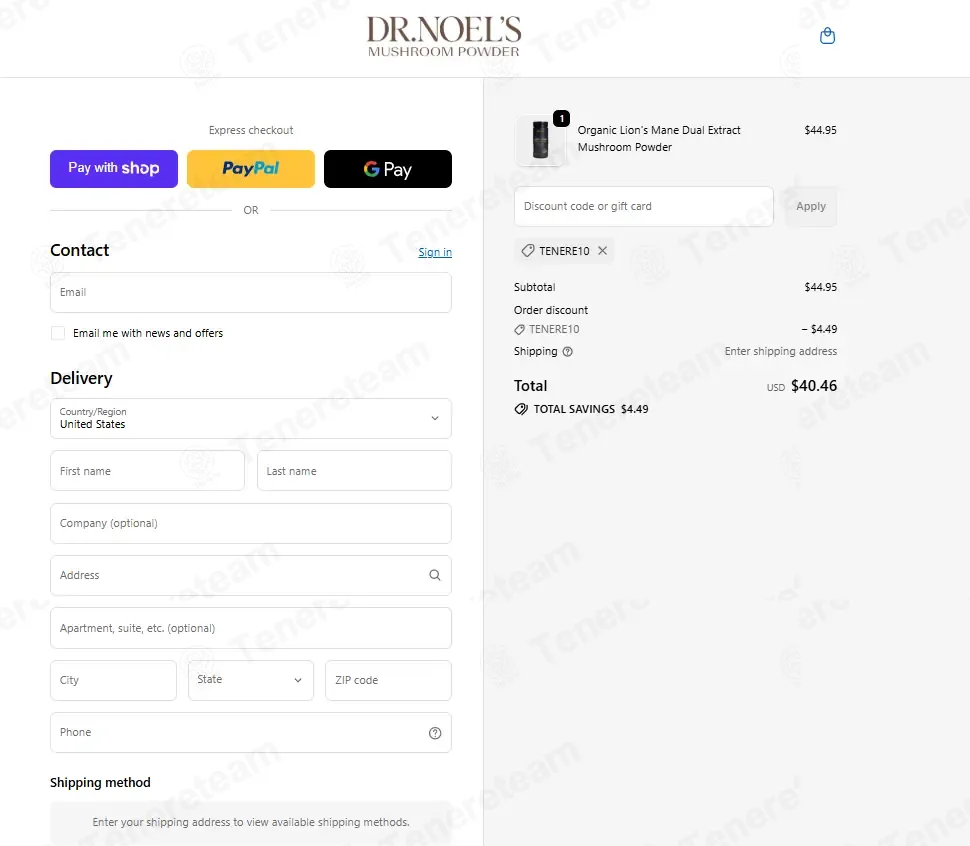The height and width of the screenshot is (846, 970).
Task: Click the quantity badge on product image
Action: 561,118
